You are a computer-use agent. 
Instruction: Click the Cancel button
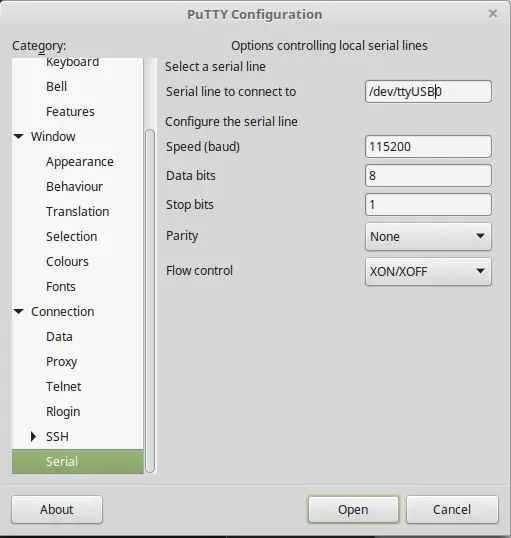452,510
